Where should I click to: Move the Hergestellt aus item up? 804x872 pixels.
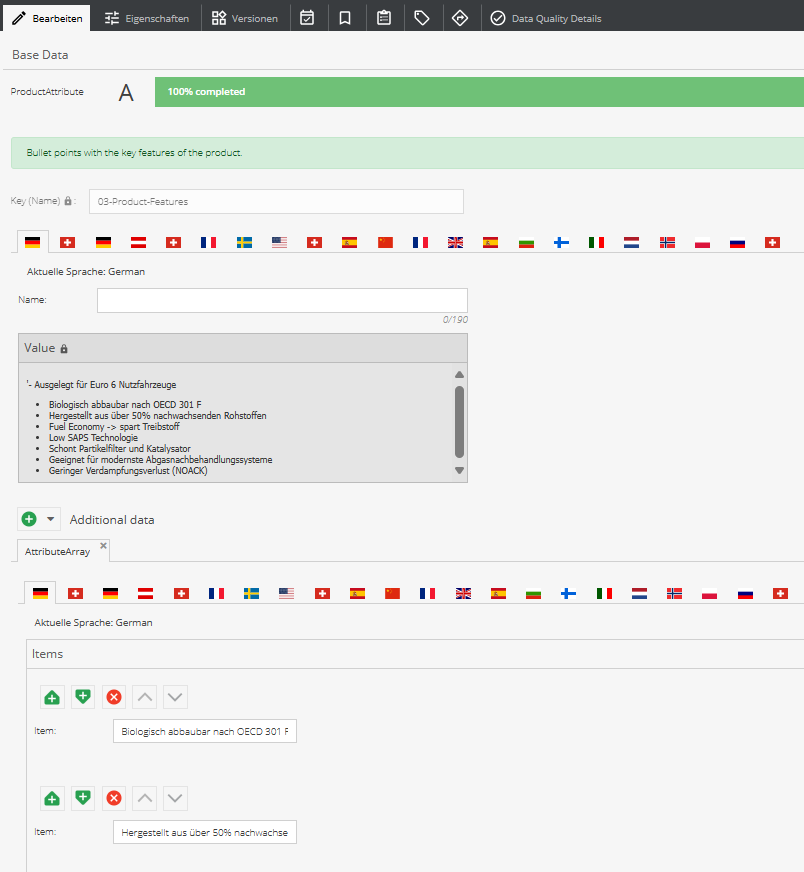pos(145,798)
